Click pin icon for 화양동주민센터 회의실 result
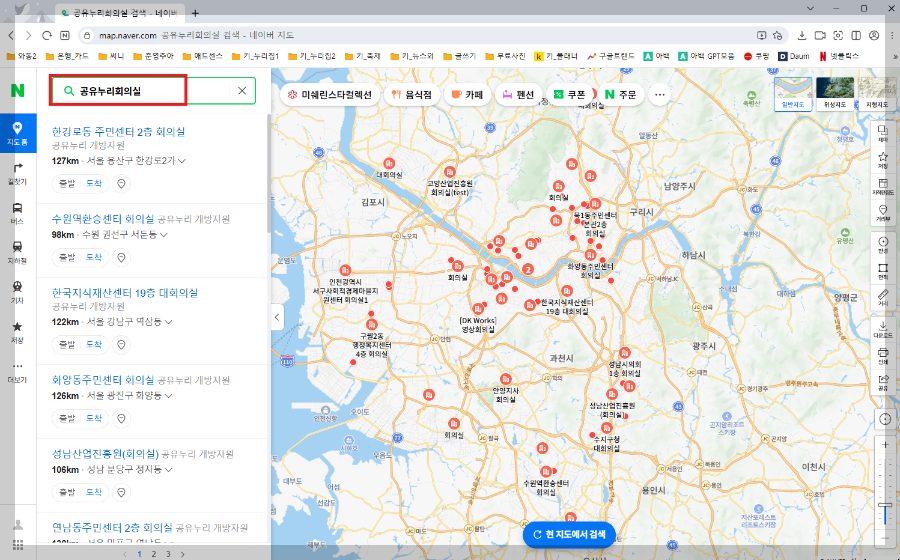 [121, 418]
